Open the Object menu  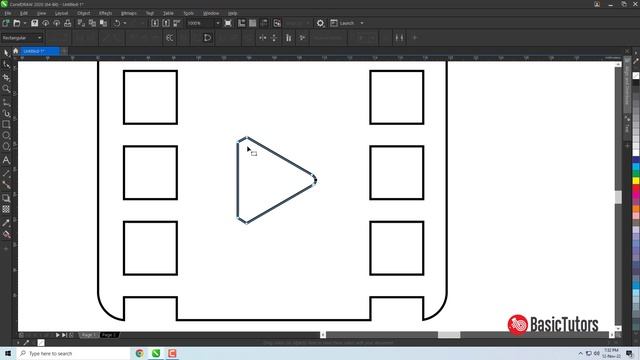point(83,13)
